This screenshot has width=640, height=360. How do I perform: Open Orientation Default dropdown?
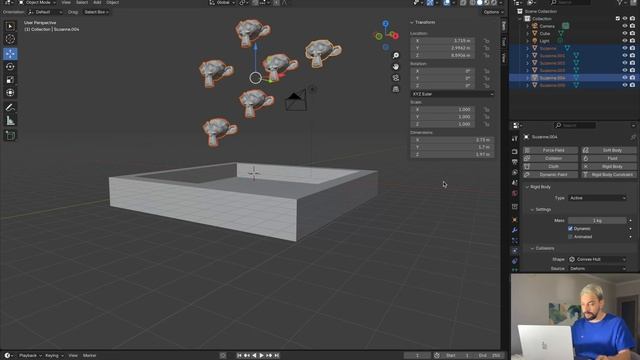click(45, 12)
